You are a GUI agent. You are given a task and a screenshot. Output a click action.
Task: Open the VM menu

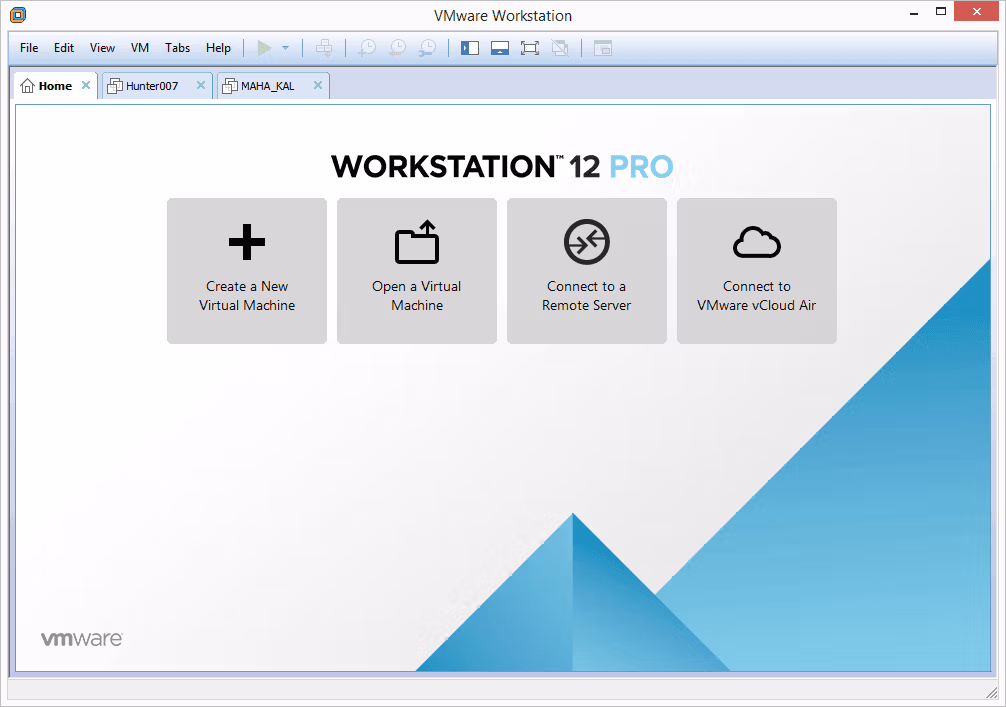click(x=140, y=48)
